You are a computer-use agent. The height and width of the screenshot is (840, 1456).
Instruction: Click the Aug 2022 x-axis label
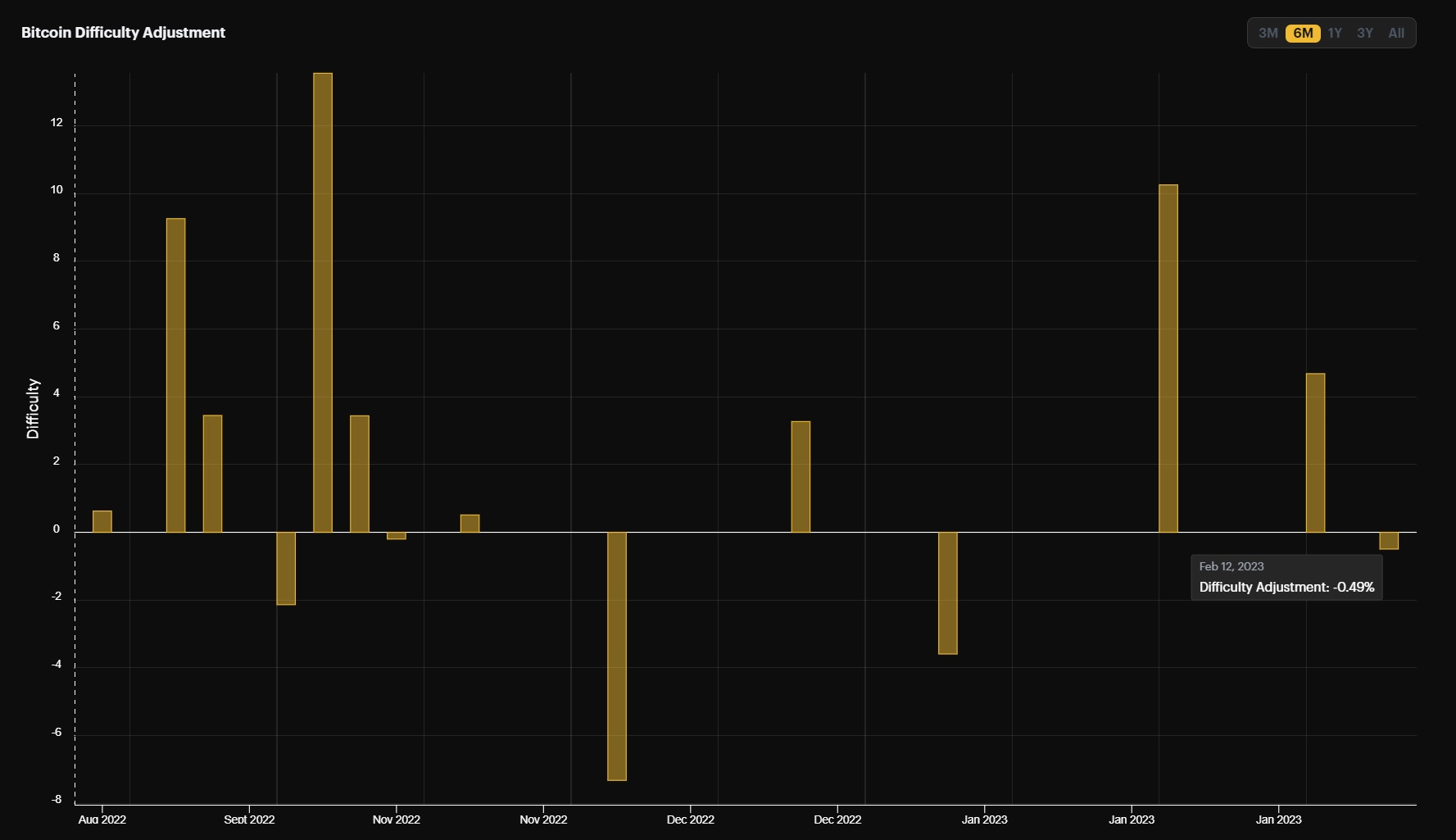(102, 820)
